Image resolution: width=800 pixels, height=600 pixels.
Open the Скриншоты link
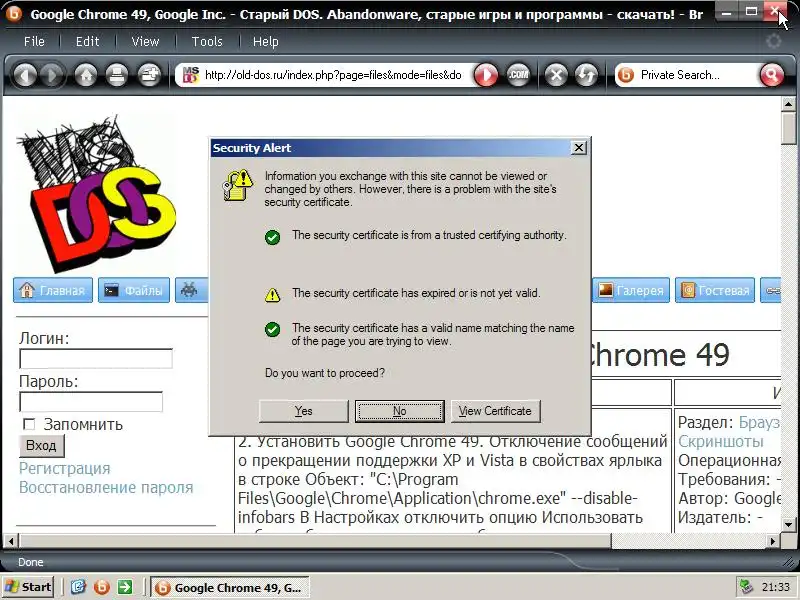click(720, 441)
